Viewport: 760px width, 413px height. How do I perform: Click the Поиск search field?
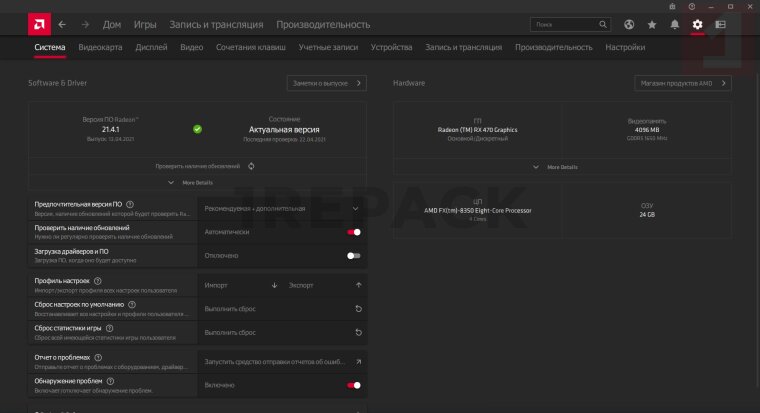click(570, 24)
